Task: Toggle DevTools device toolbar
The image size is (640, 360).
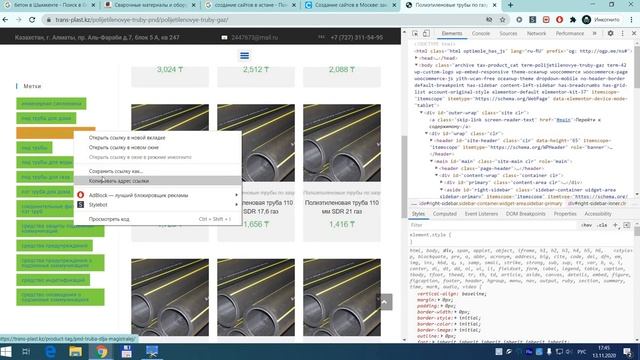Action: [x=426, y=33]
